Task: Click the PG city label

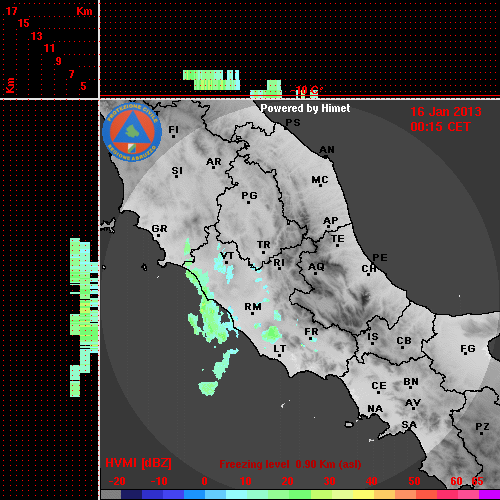Action: (249, 195)
